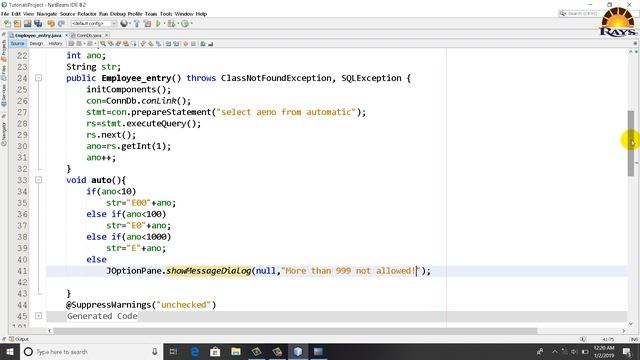640x360 pixels.
Task: Collapse the auto() method fold at line 33
Action: click(38, 180)
